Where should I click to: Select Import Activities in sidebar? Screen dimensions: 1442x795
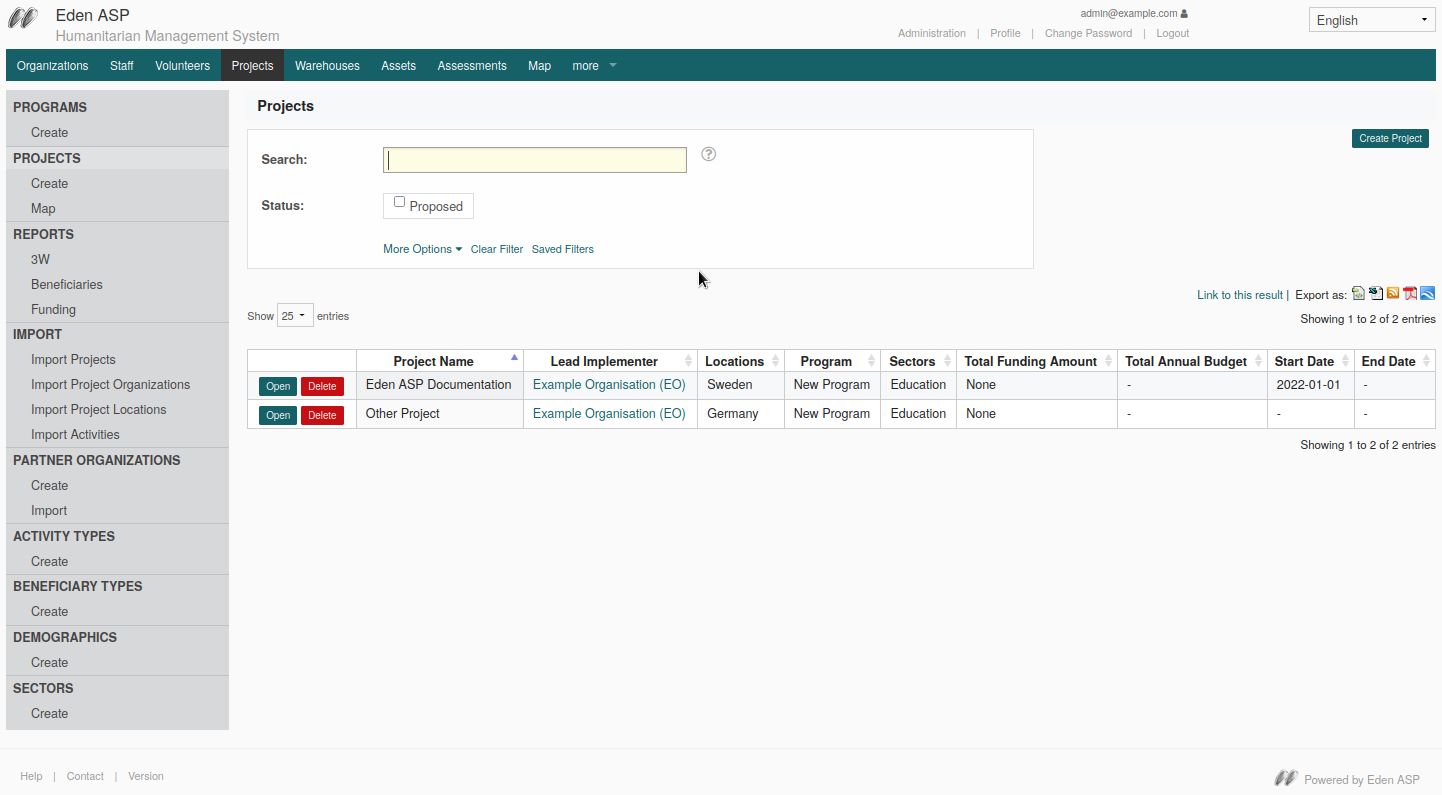[75, 434]
